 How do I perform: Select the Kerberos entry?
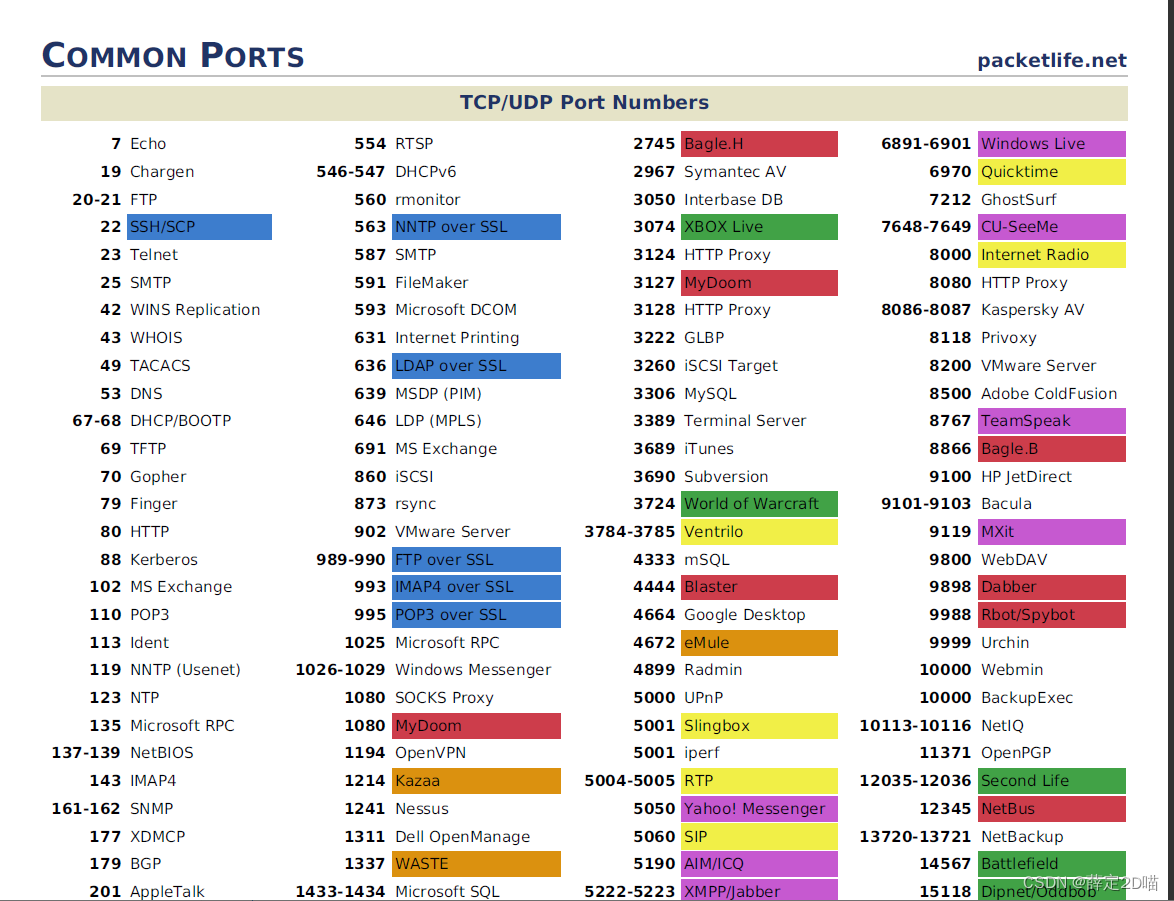click(x=164, y=559)
